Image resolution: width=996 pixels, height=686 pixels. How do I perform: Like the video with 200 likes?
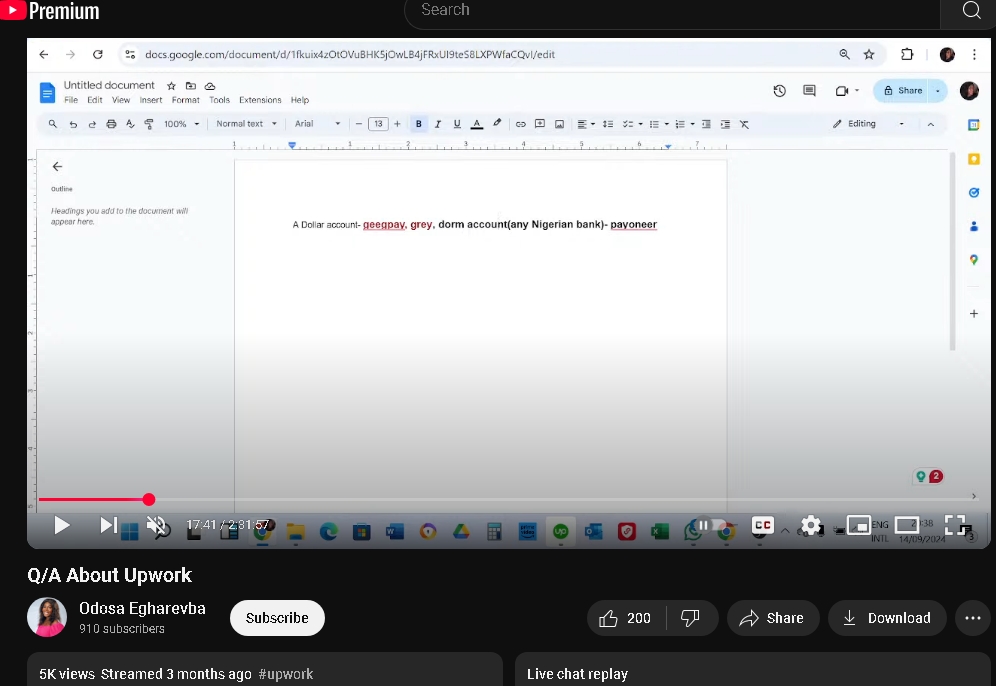click(x=626, y=618)
